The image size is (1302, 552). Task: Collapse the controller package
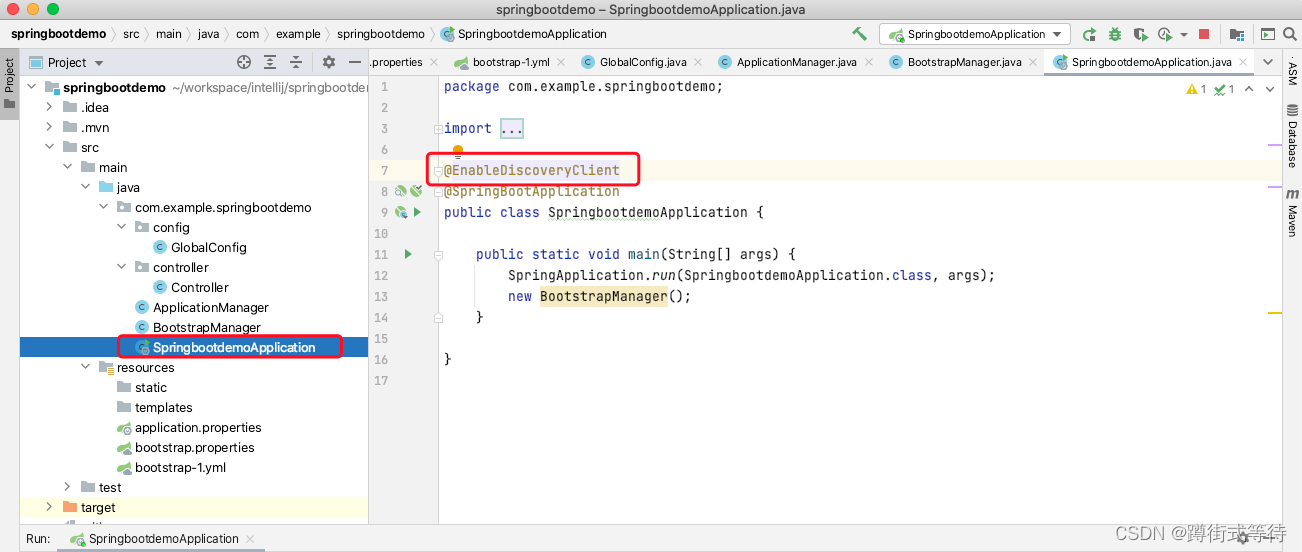tap(122, 267)
